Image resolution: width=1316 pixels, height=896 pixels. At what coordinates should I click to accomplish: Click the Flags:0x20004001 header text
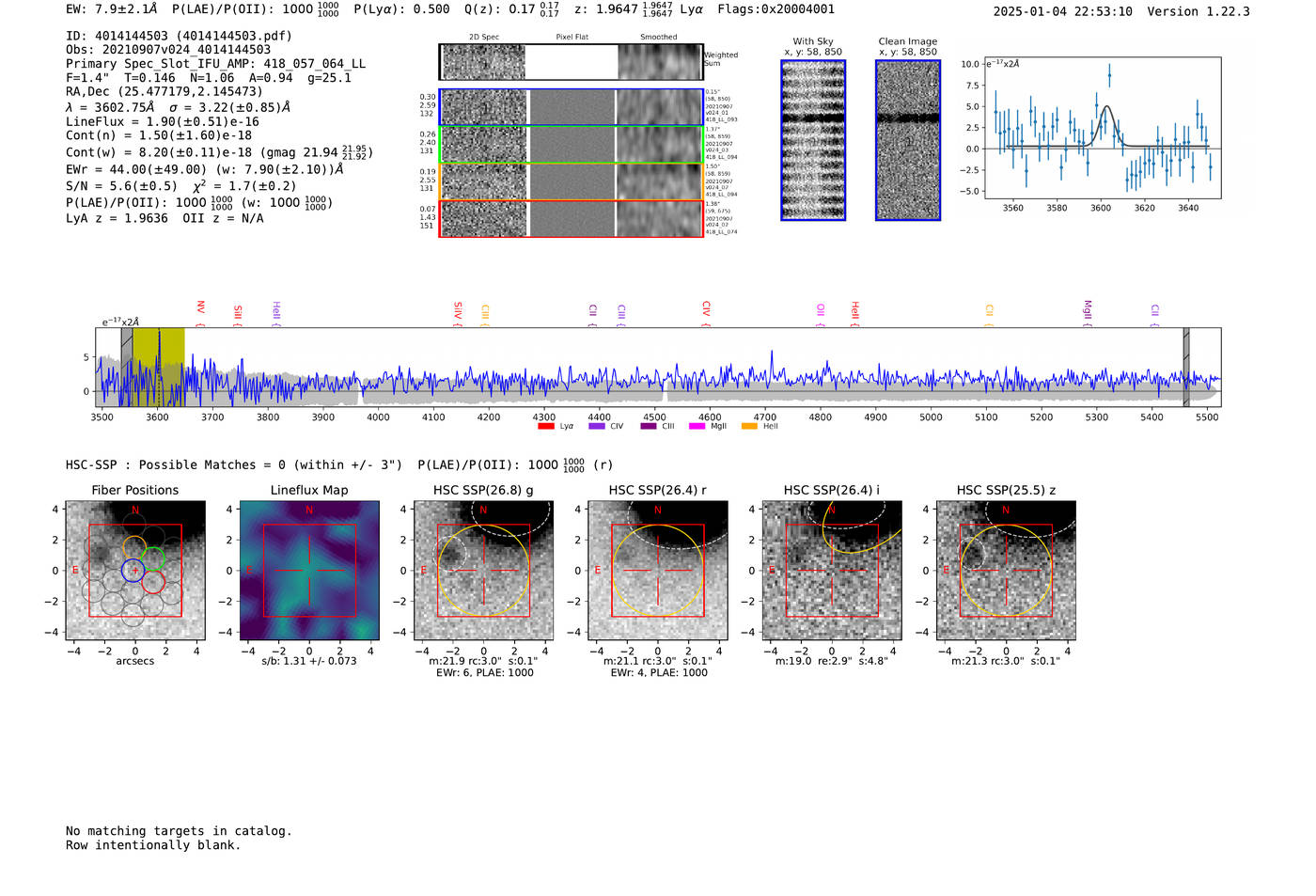(775, 8)
